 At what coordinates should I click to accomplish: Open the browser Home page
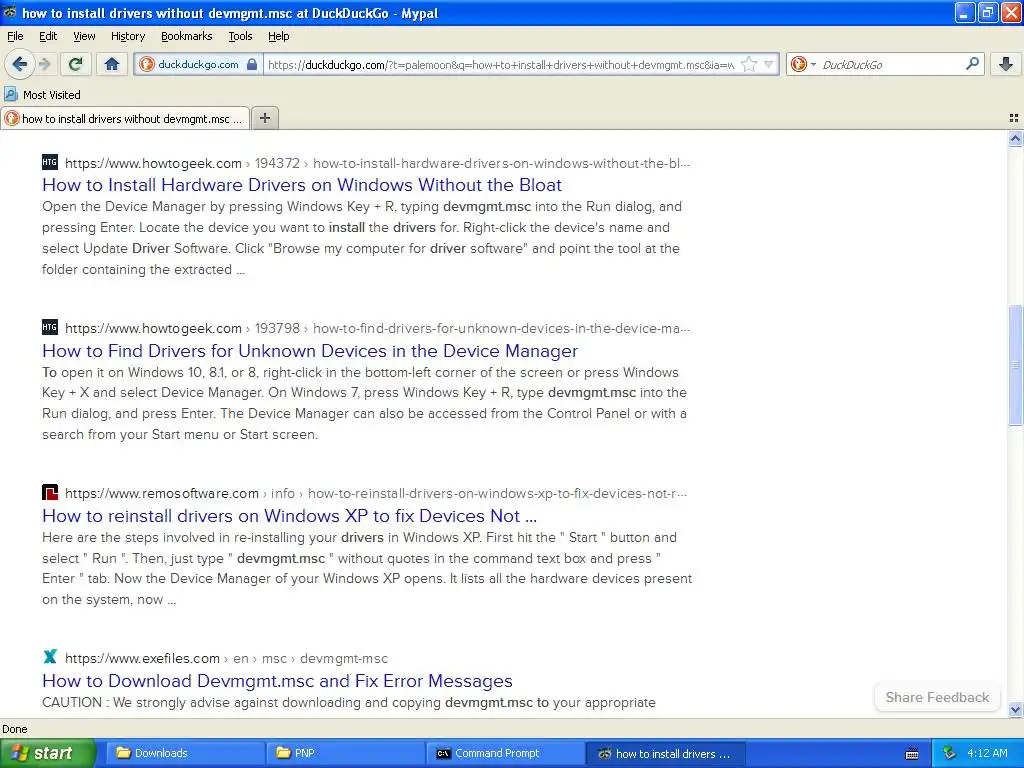(112, 64)
